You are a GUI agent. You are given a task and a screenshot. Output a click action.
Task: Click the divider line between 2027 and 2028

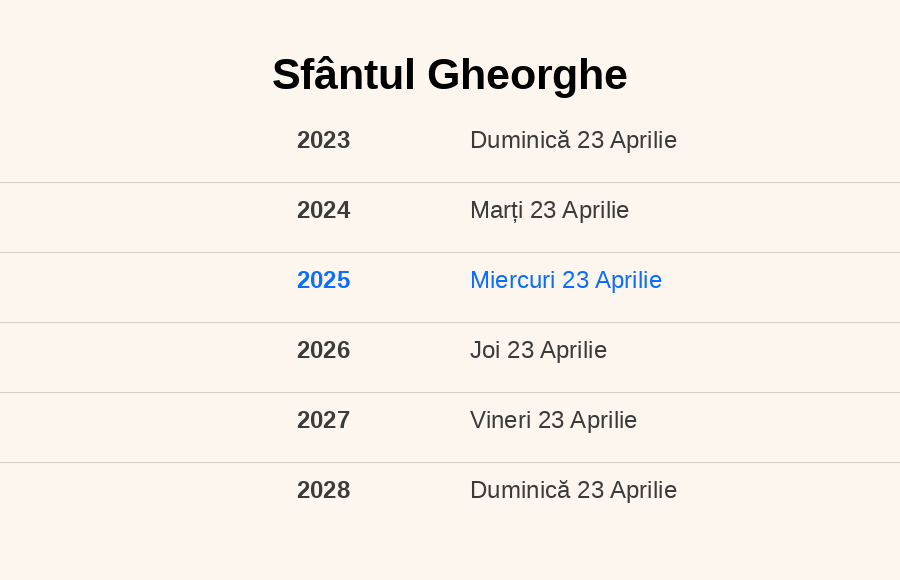click(x=450, y=462)
